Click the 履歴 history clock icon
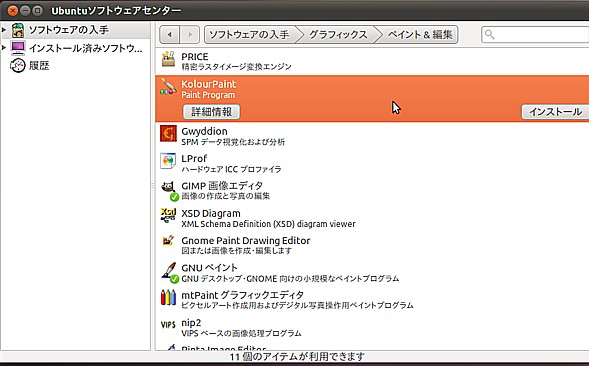Viewport: 589px width, 366px height. point(18,66)
